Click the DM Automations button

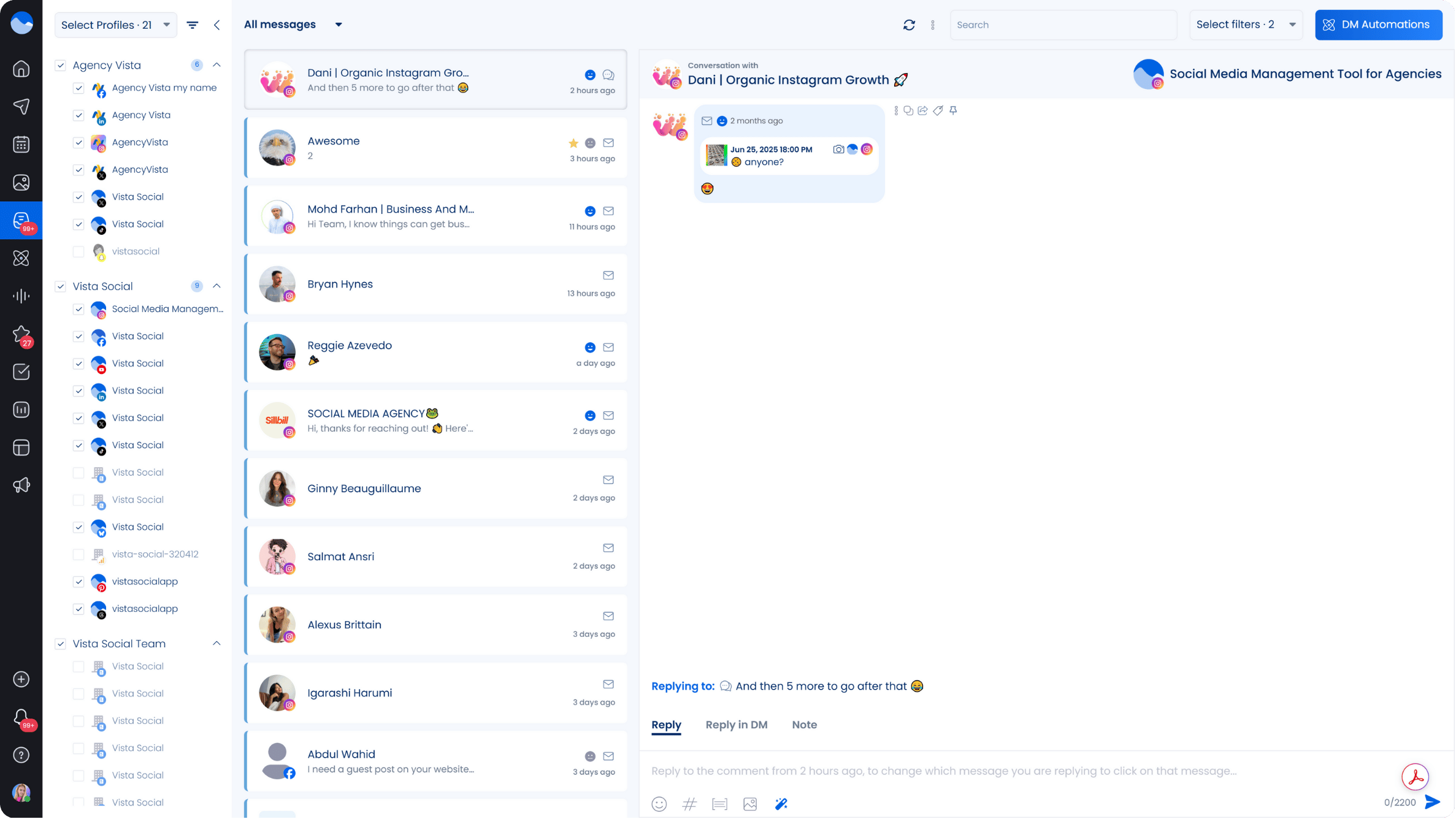point(1378,25)
